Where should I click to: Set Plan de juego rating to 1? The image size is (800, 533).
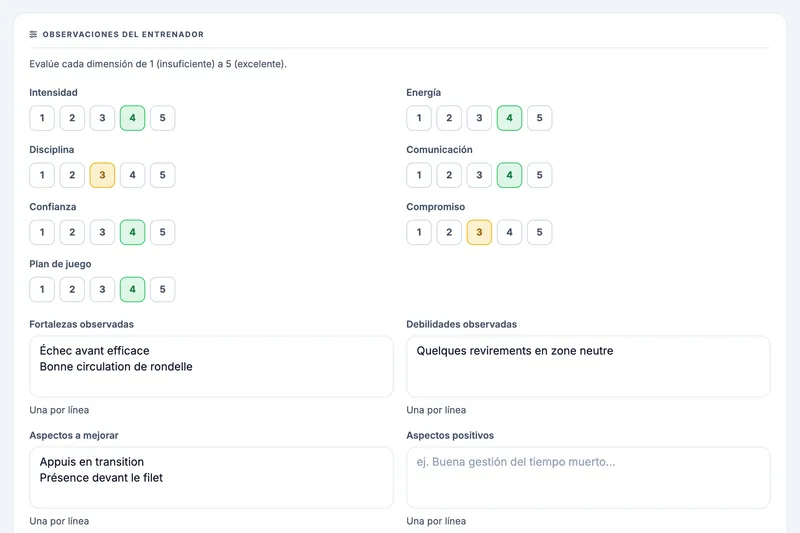(x=42, y=289)
